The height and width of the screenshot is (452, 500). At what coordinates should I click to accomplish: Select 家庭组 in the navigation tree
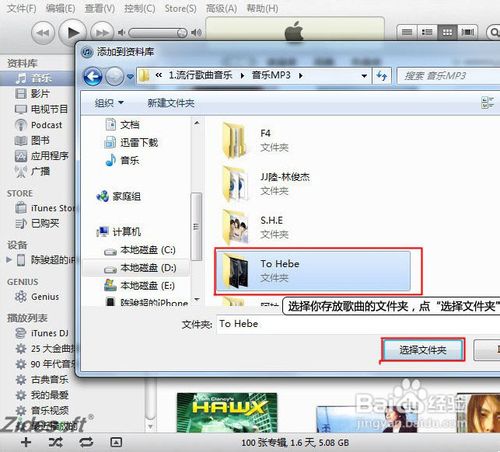pyautogui.click(x=119, y=196)
